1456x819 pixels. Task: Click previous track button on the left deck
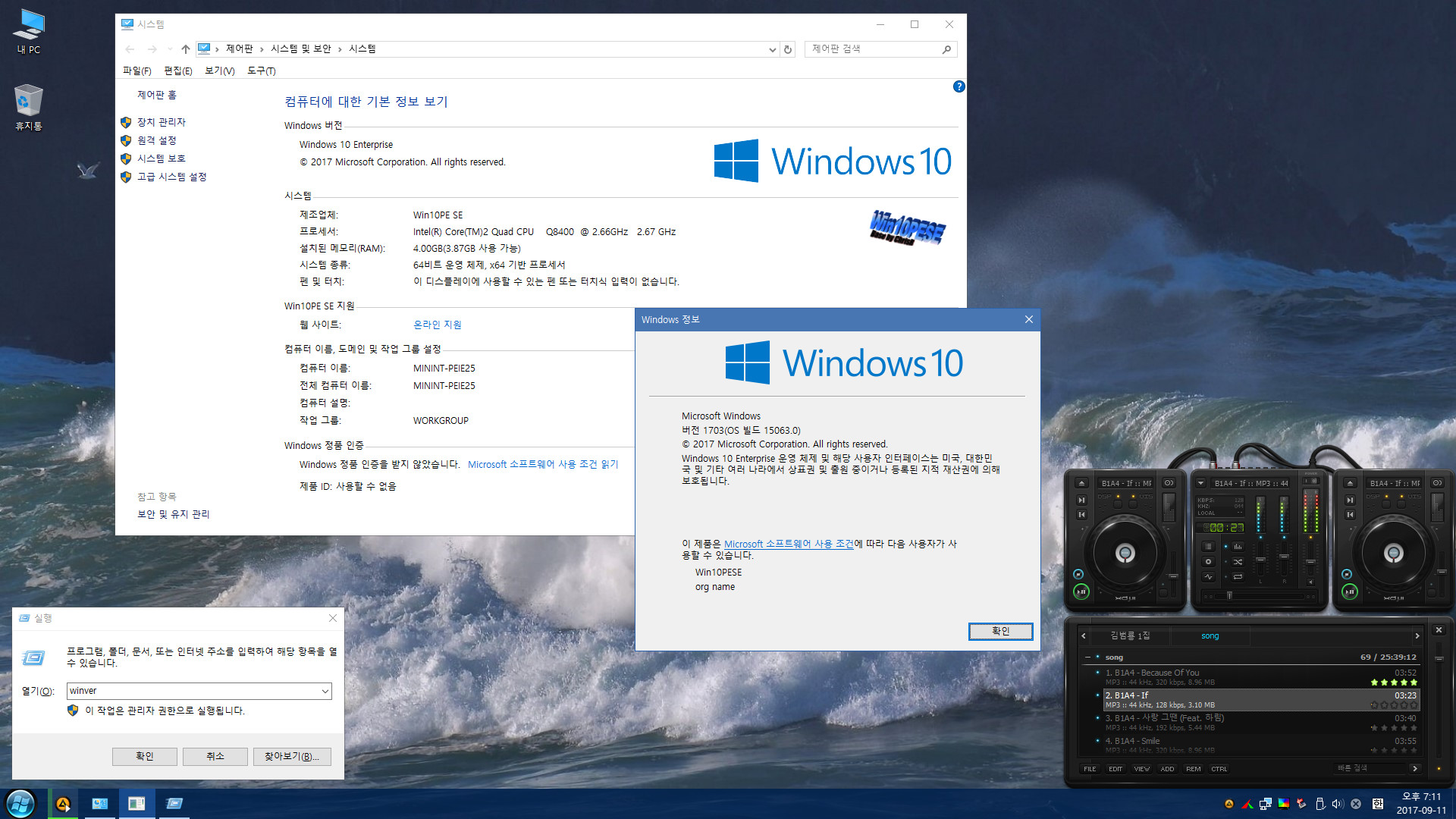[1081, 514]
